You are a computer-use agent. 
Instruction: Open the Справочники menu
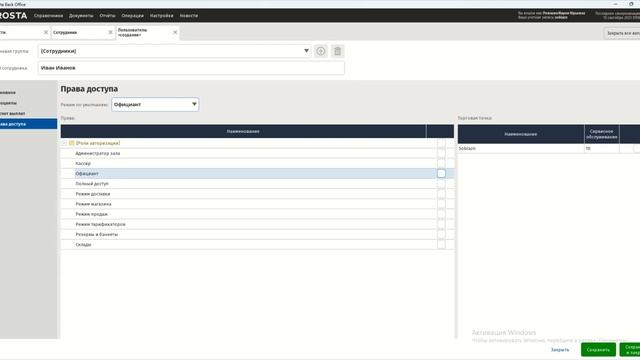pyautogui.click(x=49, y=16)
